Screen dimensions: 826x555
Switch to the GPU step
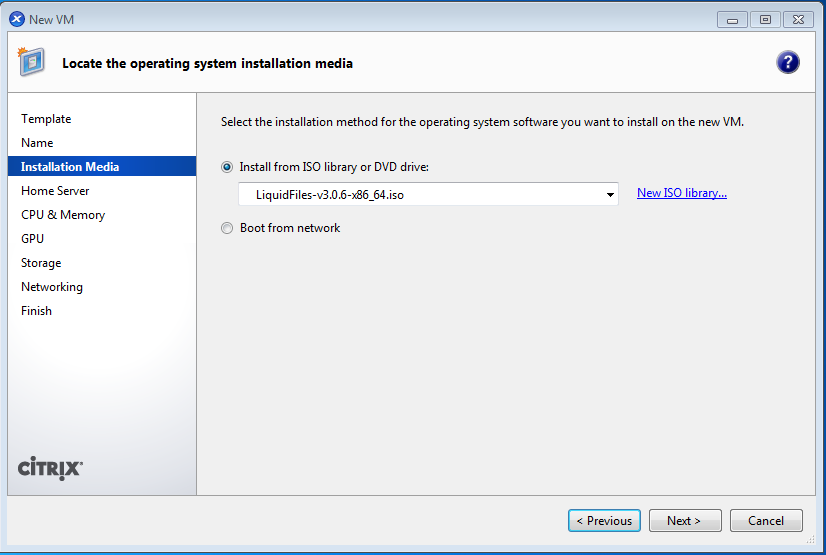click(33, 239)
